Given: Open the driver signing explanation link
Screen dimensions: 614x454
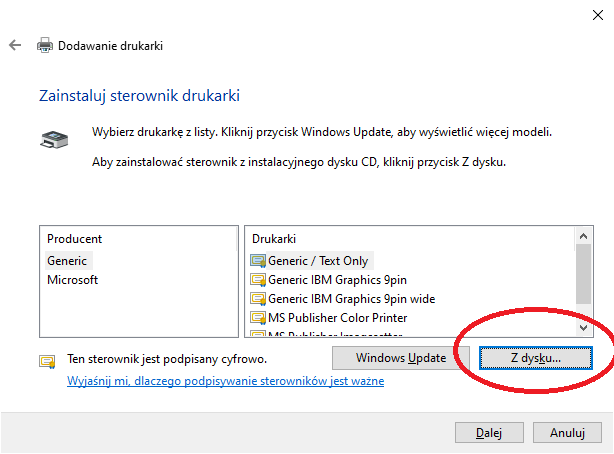Looking at the screenshot, I should [x=226, y=381].
